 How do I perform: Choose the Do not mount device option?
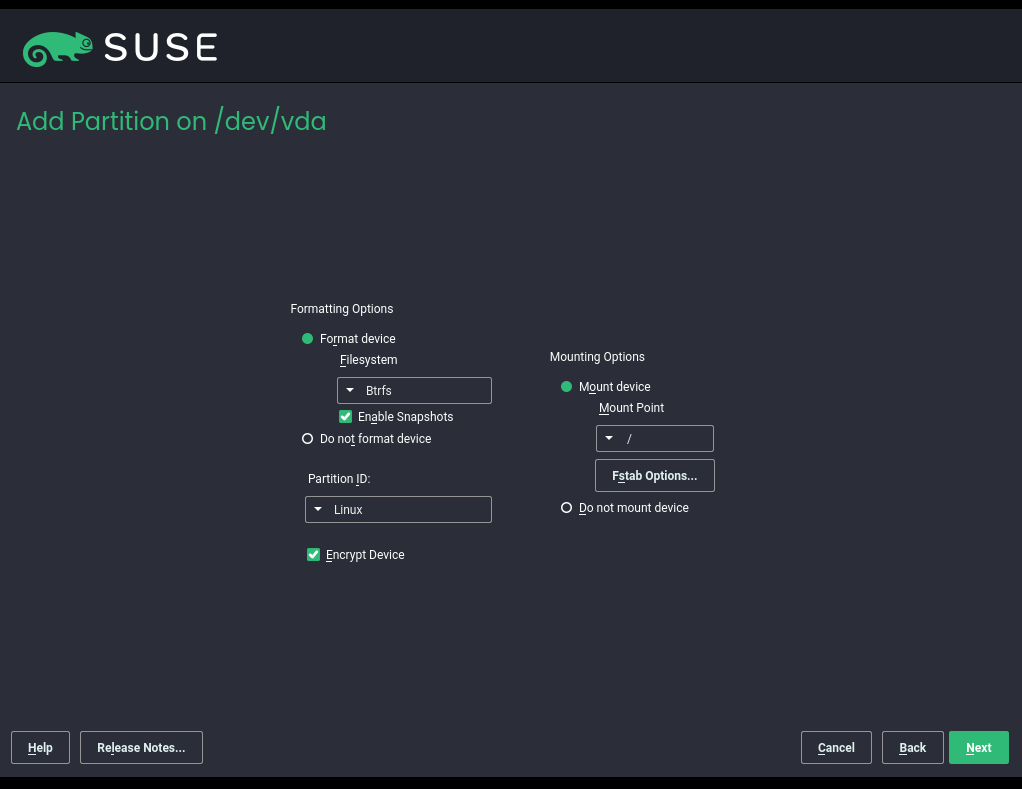(567, 508)
